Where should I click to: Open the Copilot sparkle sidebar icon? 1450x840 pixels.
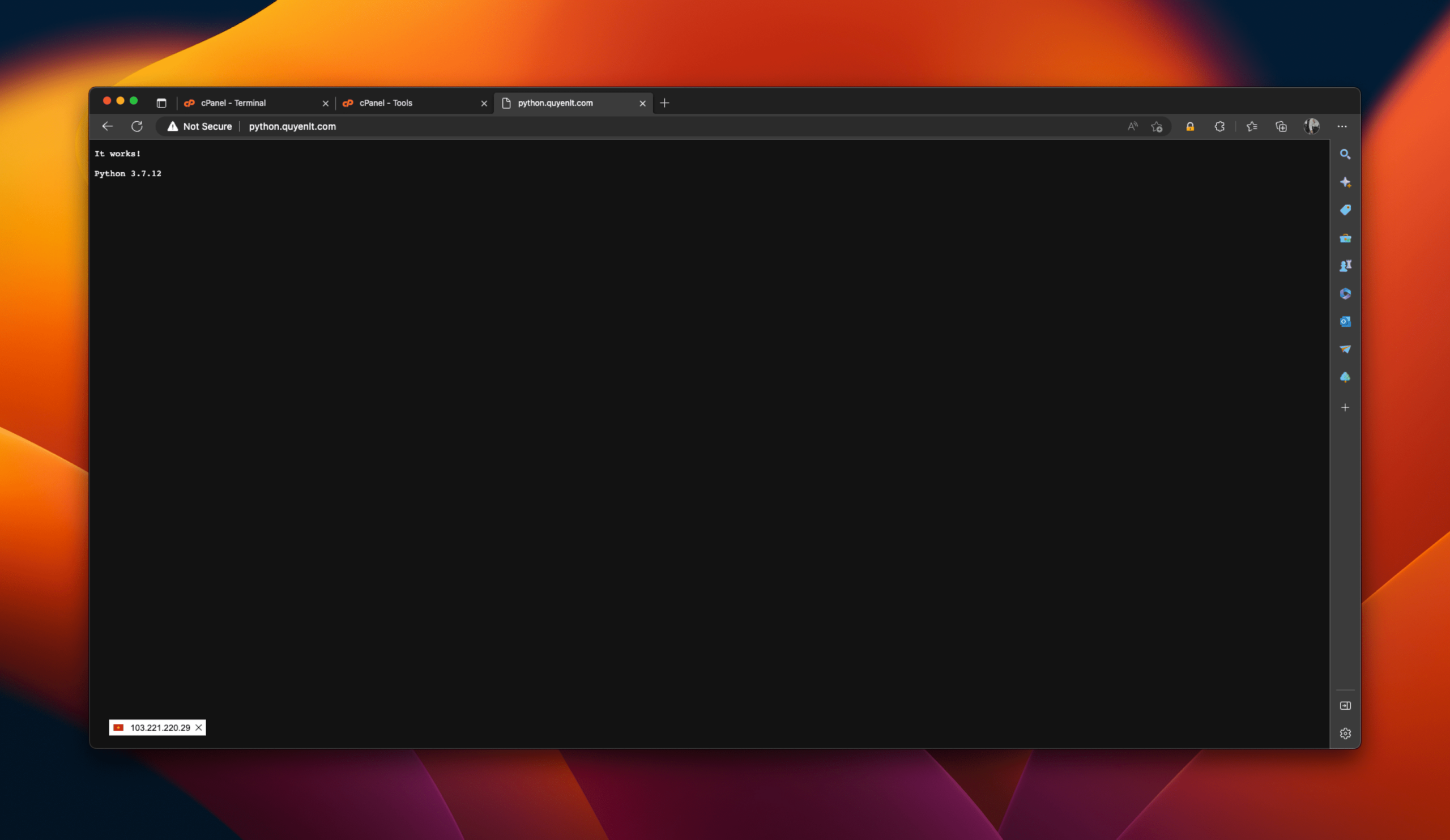coord(1345,182)
